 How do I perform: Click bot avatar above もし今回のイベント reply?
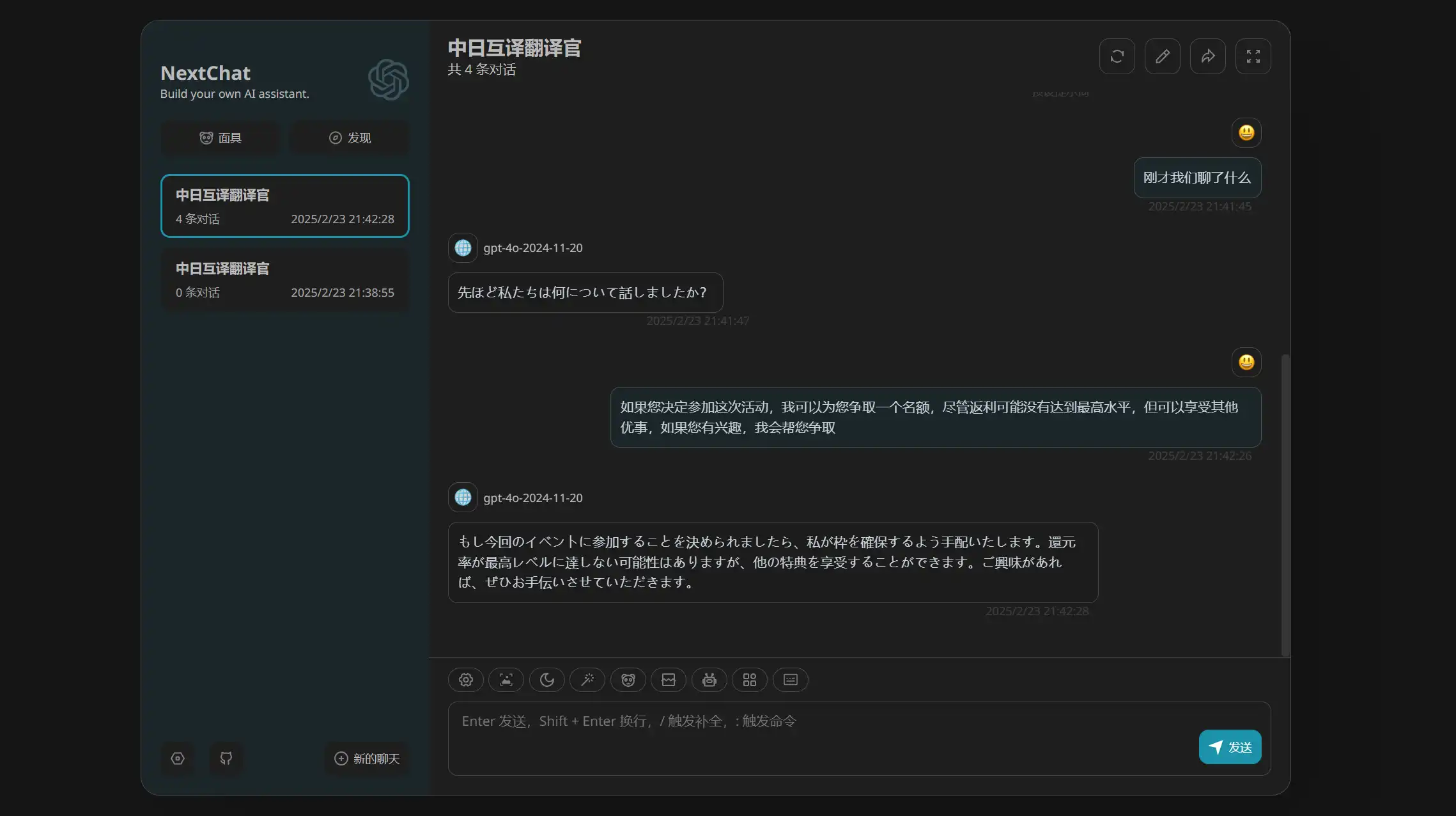tap(463, 497)
